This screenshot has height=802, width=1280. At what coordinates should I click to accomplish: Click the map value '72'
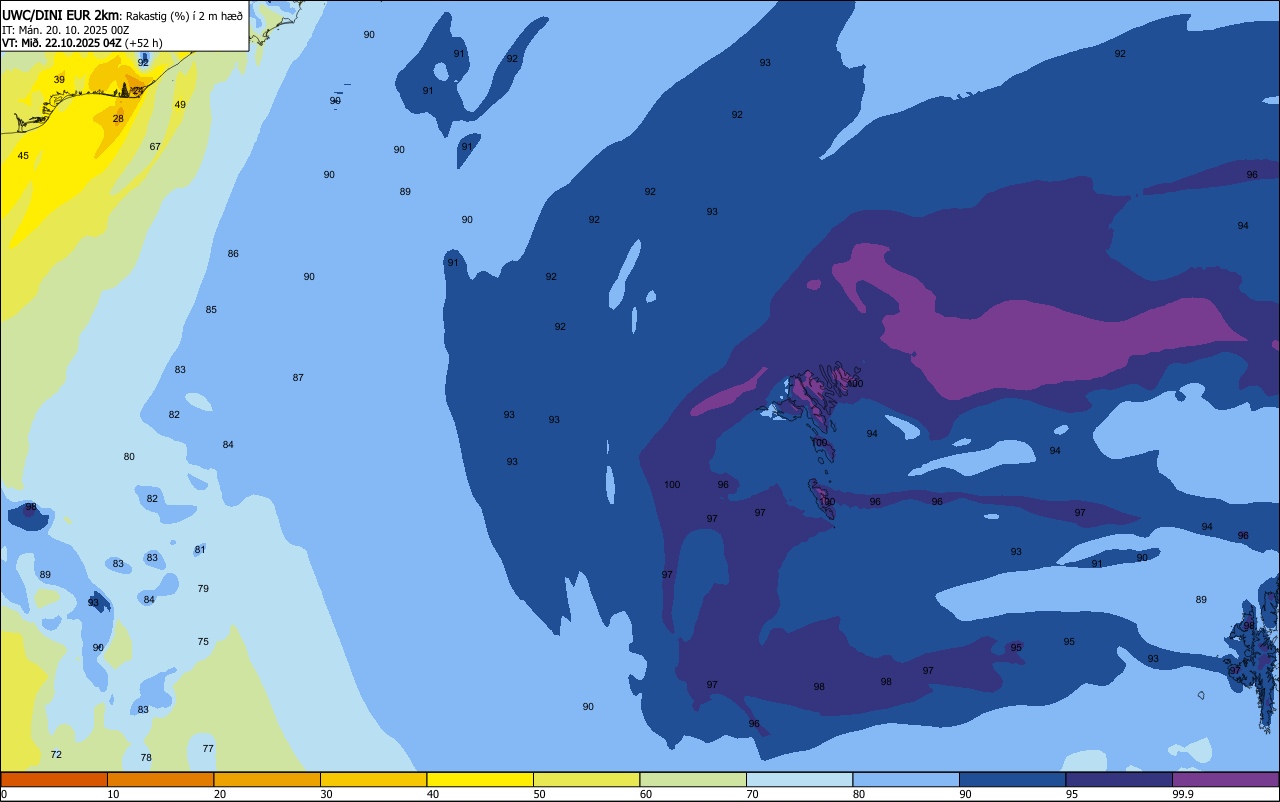[56, 755]
